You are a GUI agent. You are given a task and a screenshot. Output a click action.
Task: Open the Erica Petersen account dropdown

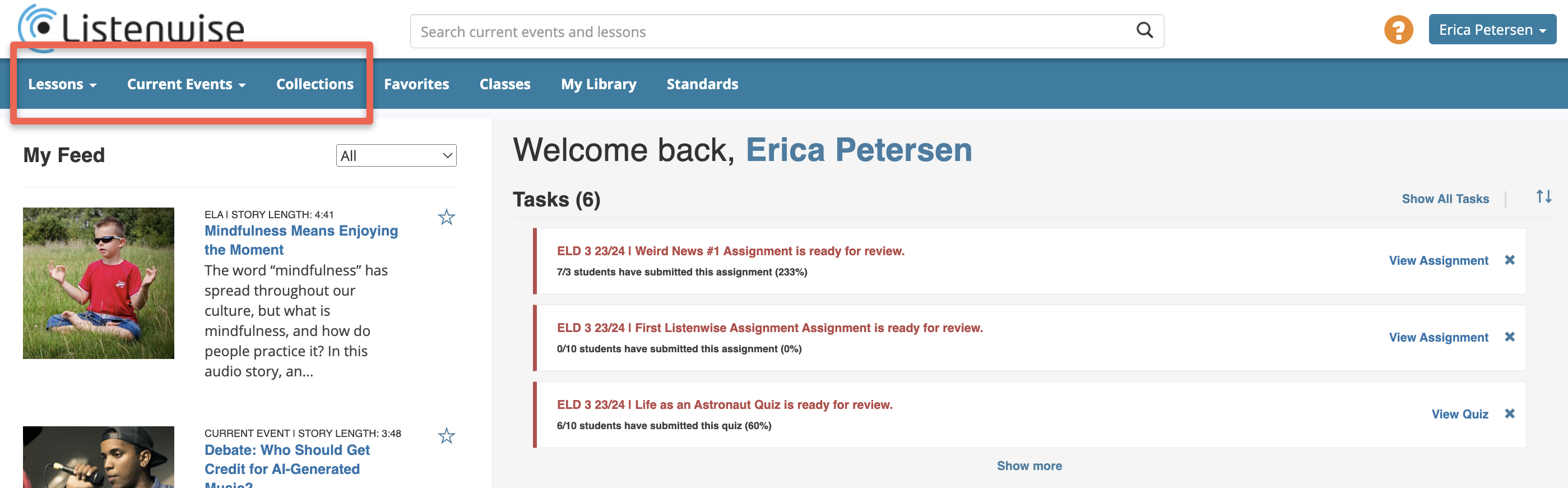(1492, 30)
